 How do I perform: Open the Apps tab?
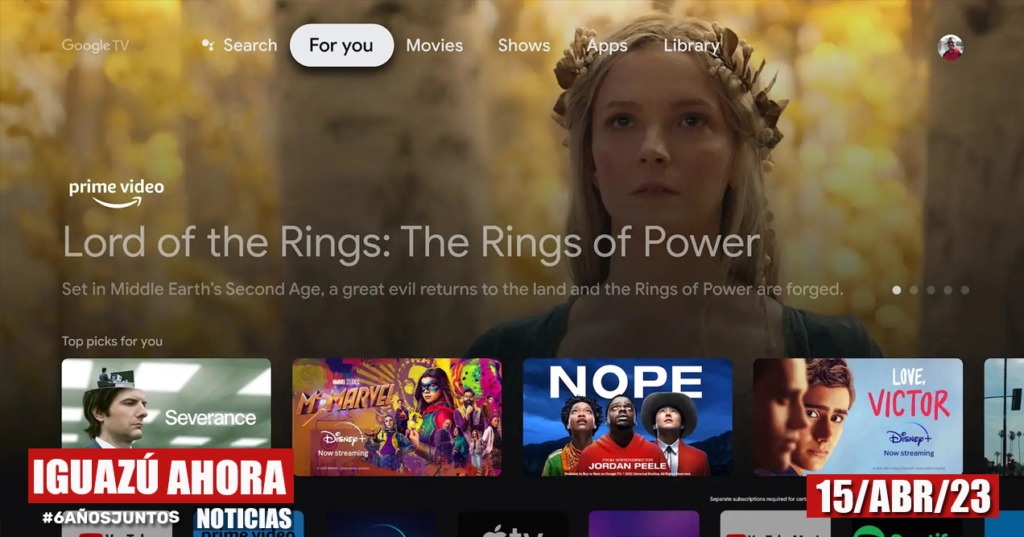[607, 45]
